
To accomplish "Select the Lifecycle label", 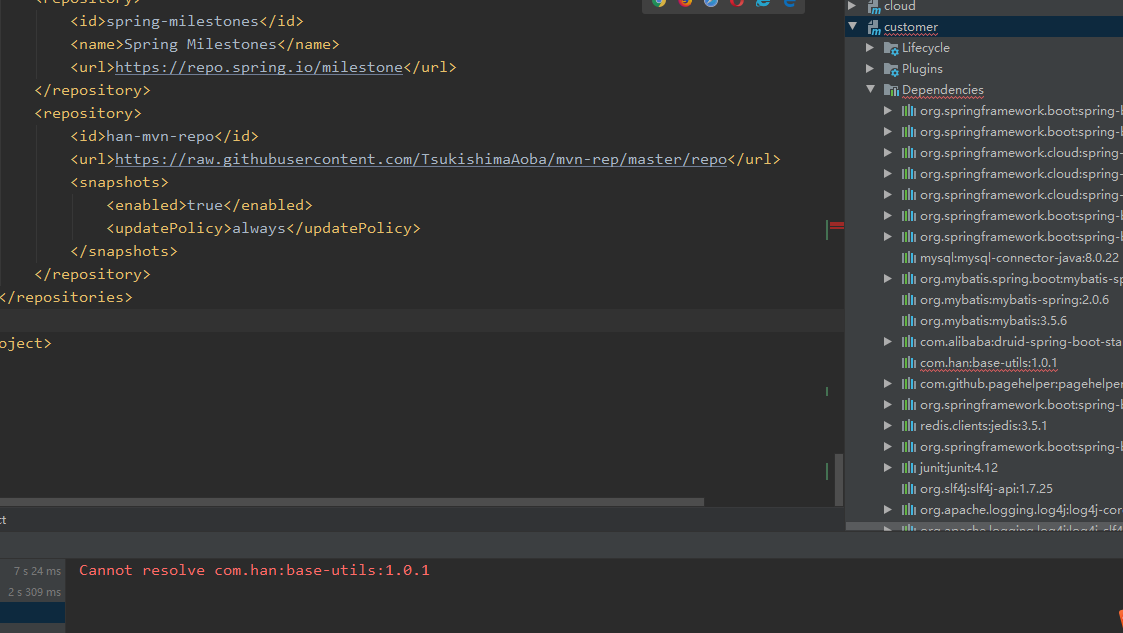I will pos(925,48).
